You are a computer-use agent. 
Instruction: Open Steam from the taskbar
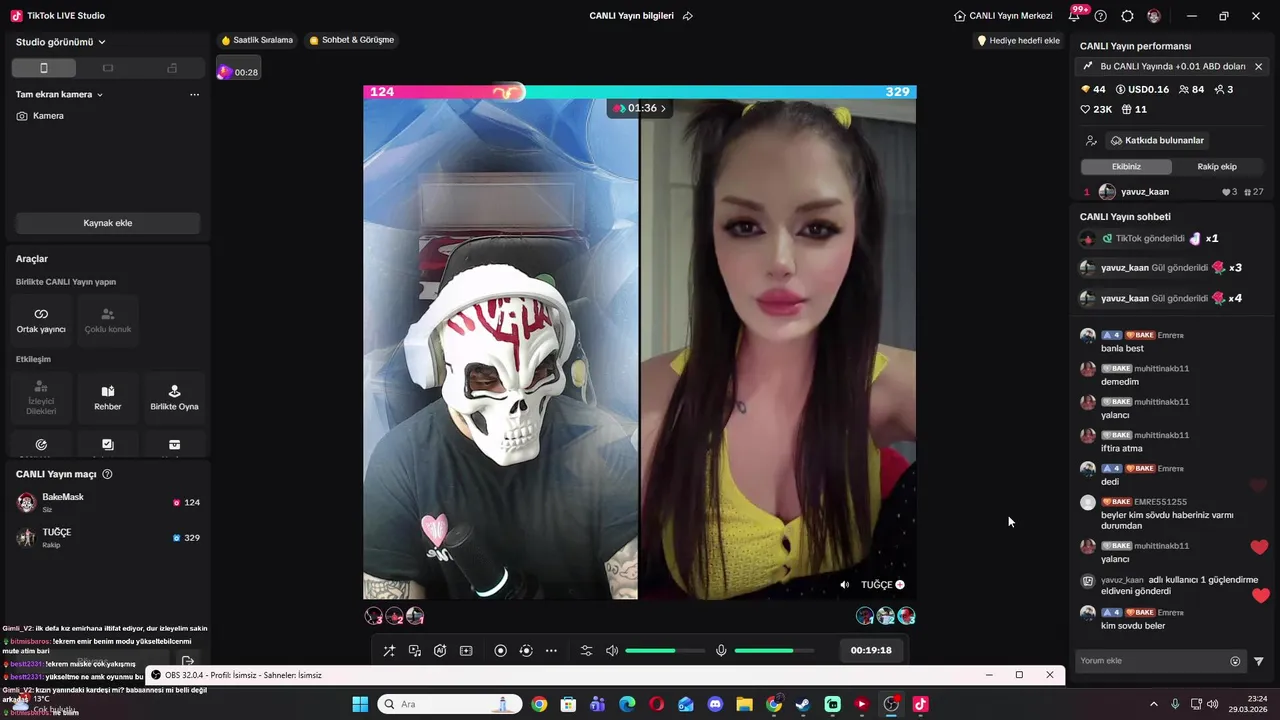[803, 704]
